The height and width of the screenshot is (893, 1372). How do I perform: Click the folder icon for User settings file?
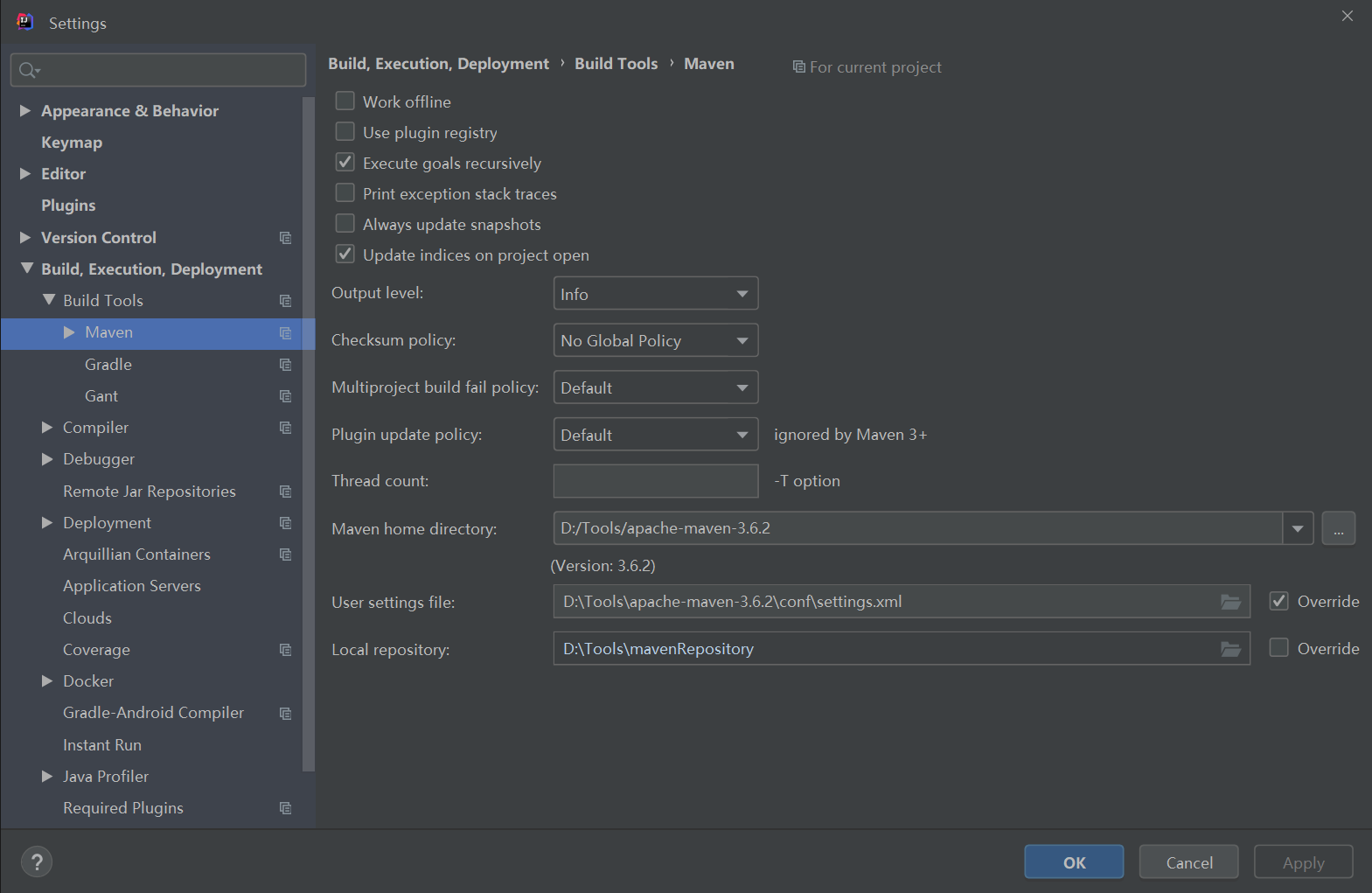click(1230, 602)
